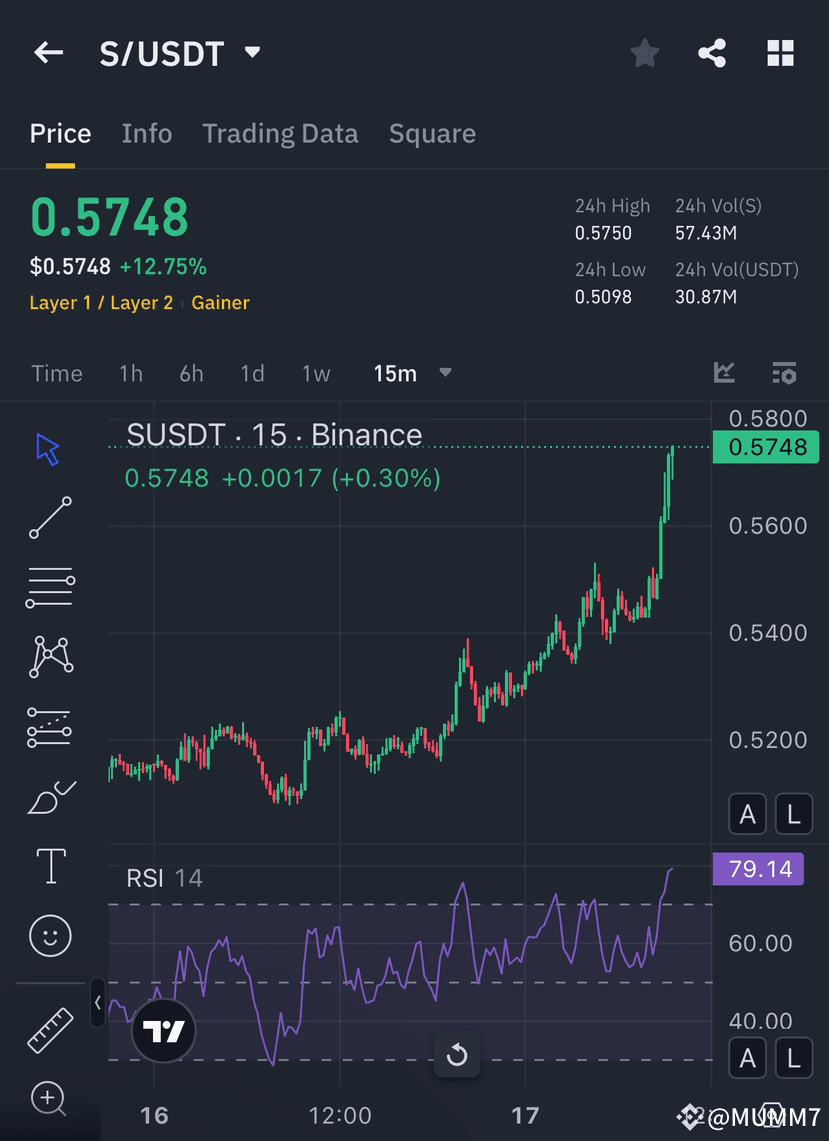829x1141 pixels.
Task: Collapse the drawing toolbar chevron
Action: 98,1003
